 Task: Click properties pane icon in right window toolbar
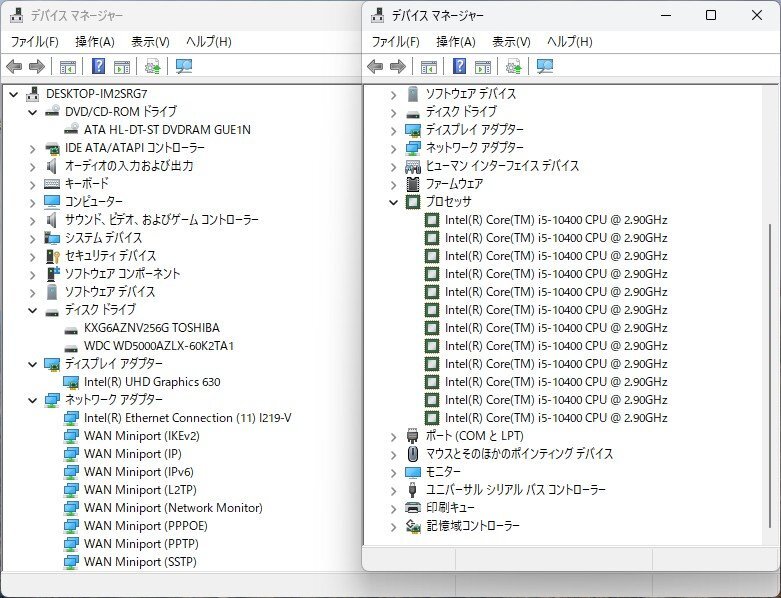(x=483, y=66)
